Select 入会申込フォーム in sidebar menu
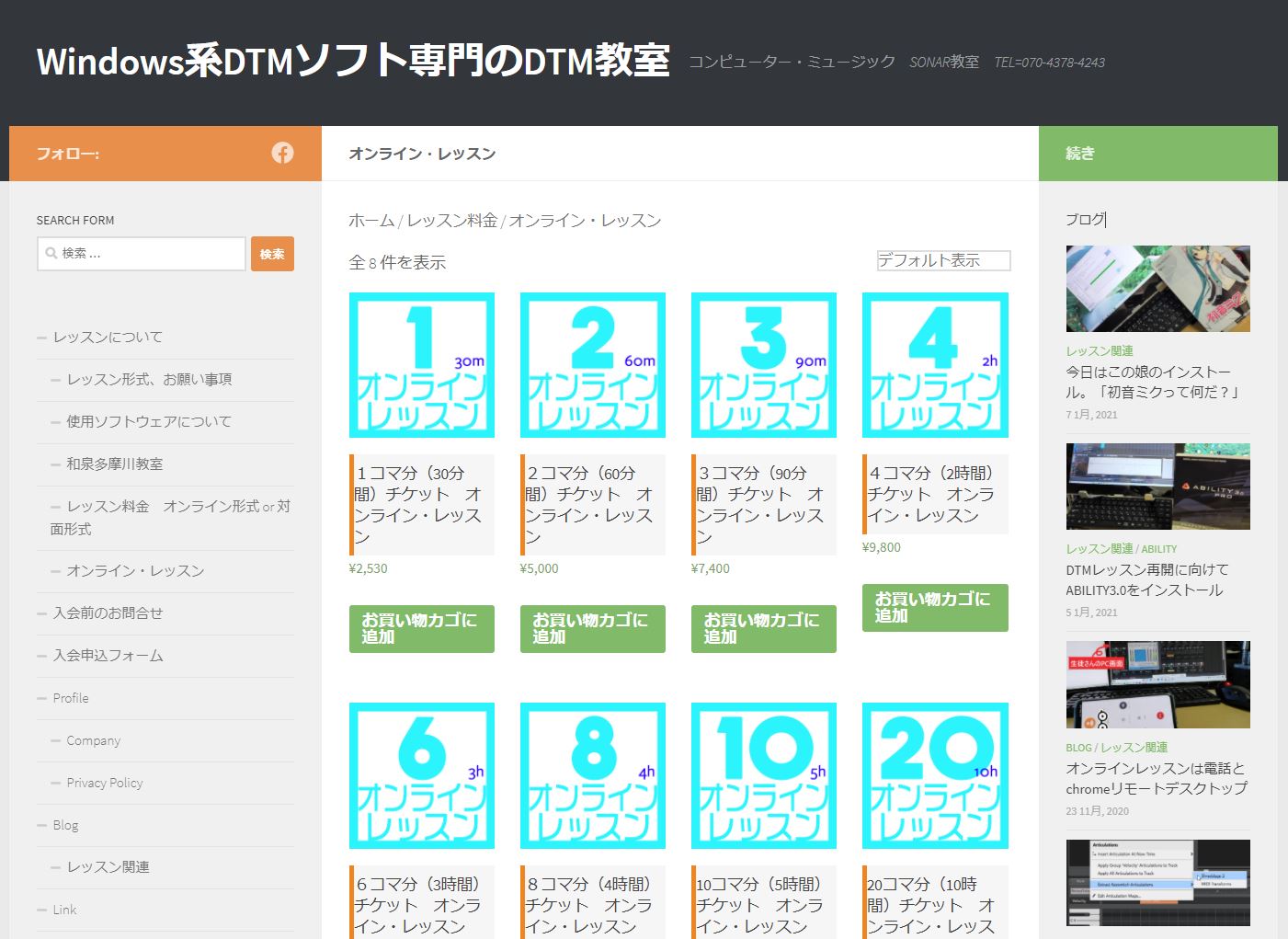 tap(108, 656)
